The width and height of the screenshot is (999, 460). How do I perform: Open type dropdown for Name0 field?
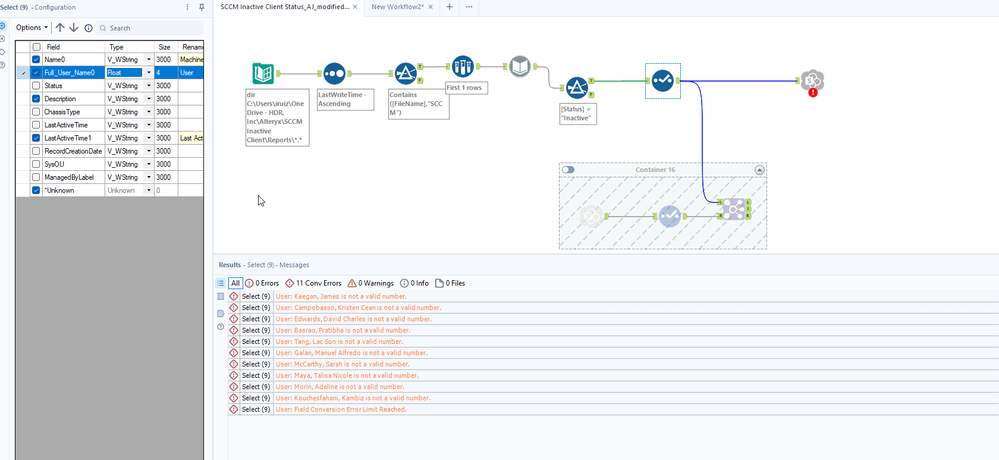[x=149, y=59]
